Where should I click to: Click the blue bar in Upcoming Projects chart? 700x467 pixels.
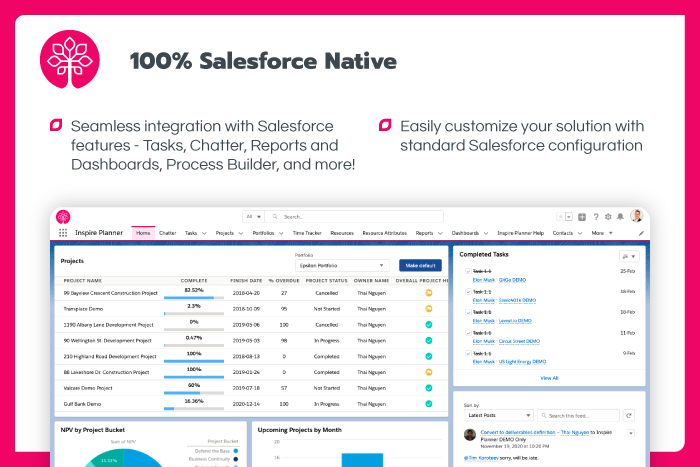click(x=362, y=460)
